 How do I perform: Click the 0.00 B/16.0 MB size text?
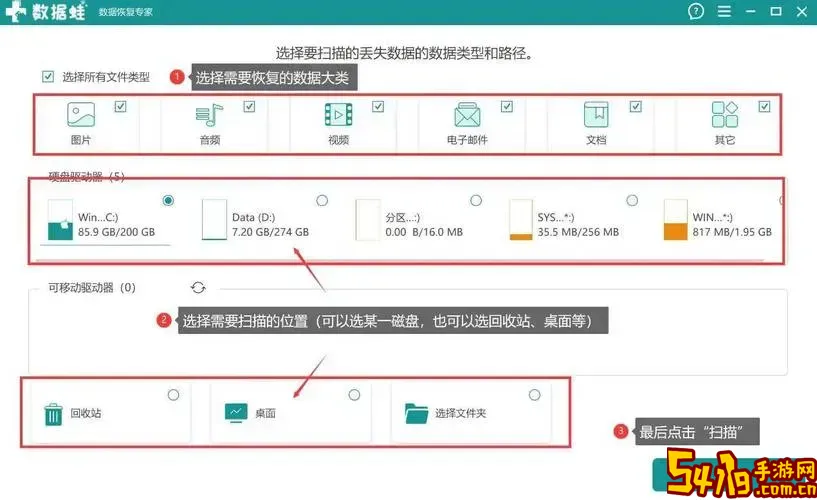[424, 232]
